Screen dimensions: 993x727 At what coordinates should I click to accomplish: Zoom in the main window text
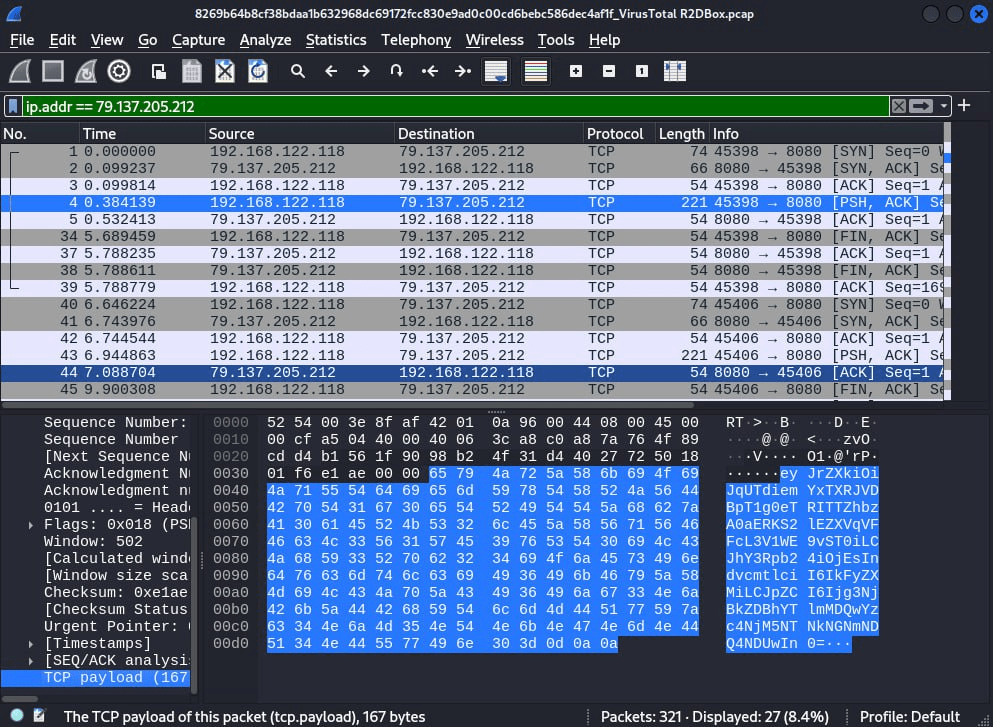click(x=576, y=71)
